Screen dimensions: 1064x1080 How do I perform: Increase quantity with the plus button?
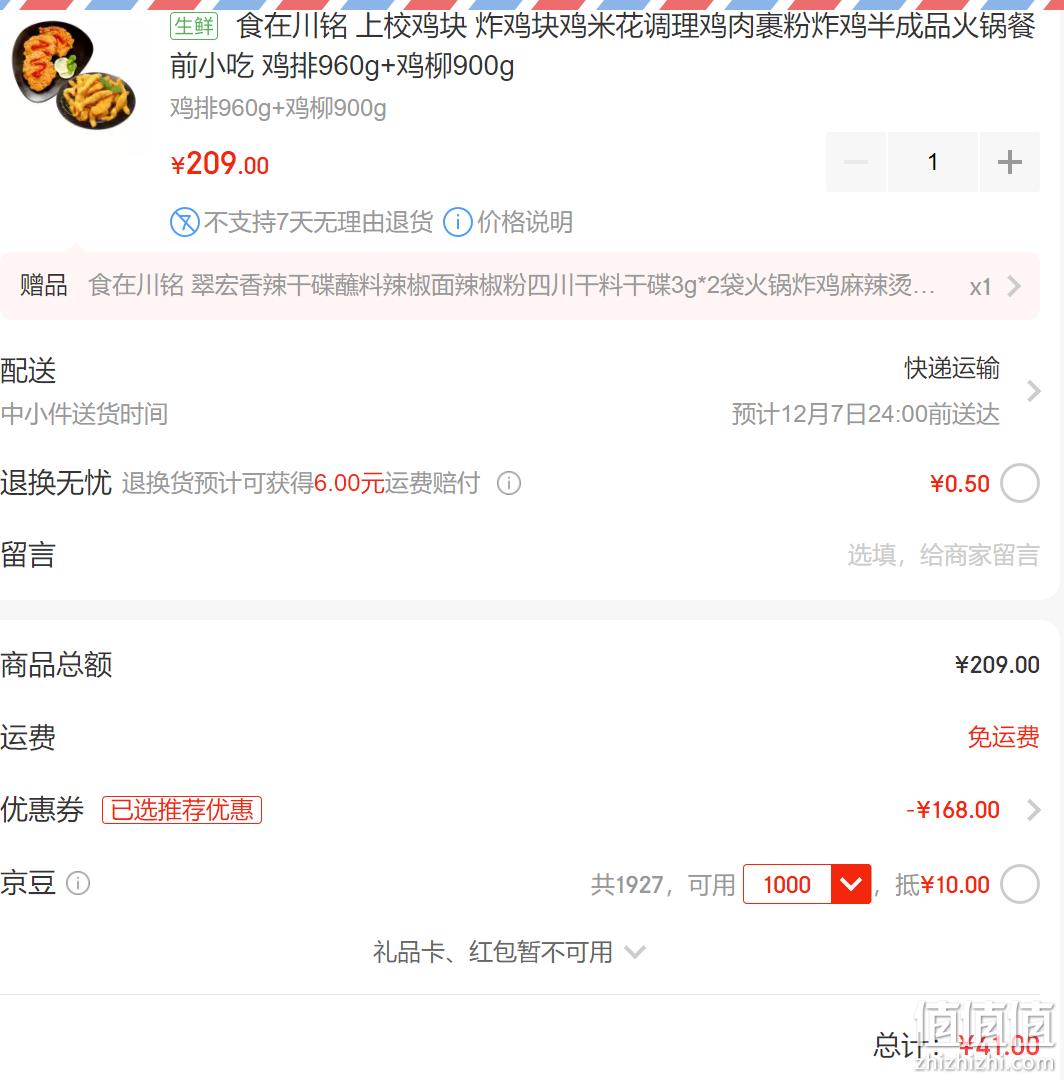[1009, 163]
